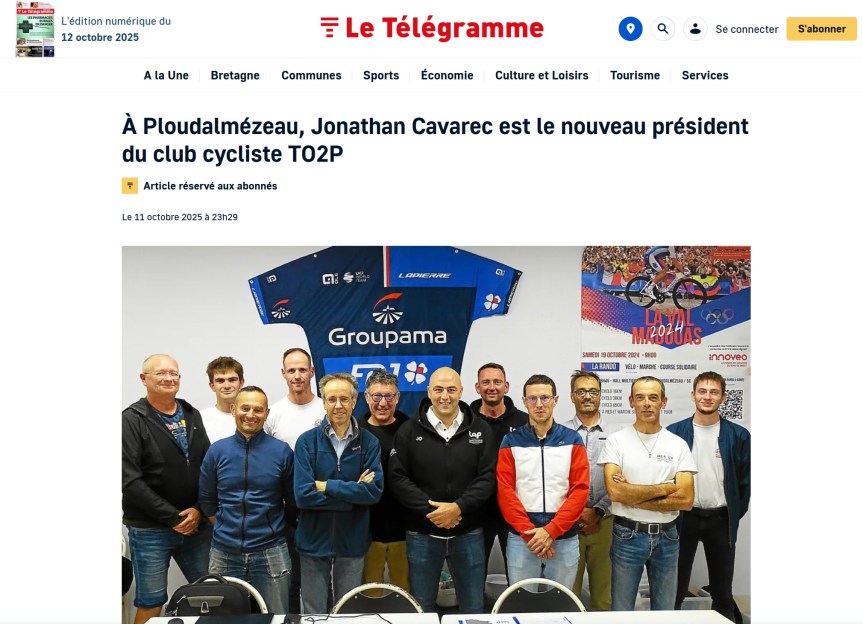Click the Article réservé aux abonnés label
Viewport: 863px width, 624px height.
tap(210, 186)
